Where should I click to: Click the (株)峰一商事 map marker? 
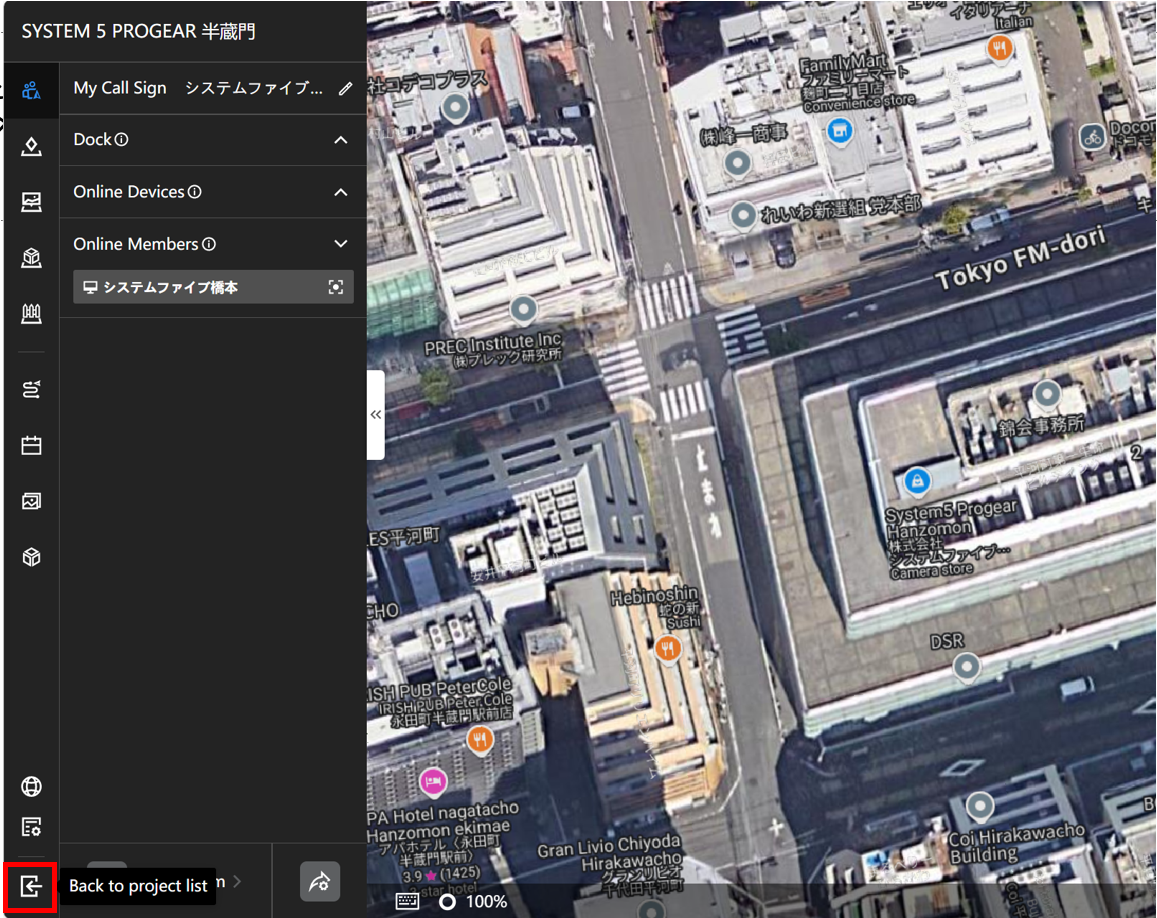(x=737, y=163)
